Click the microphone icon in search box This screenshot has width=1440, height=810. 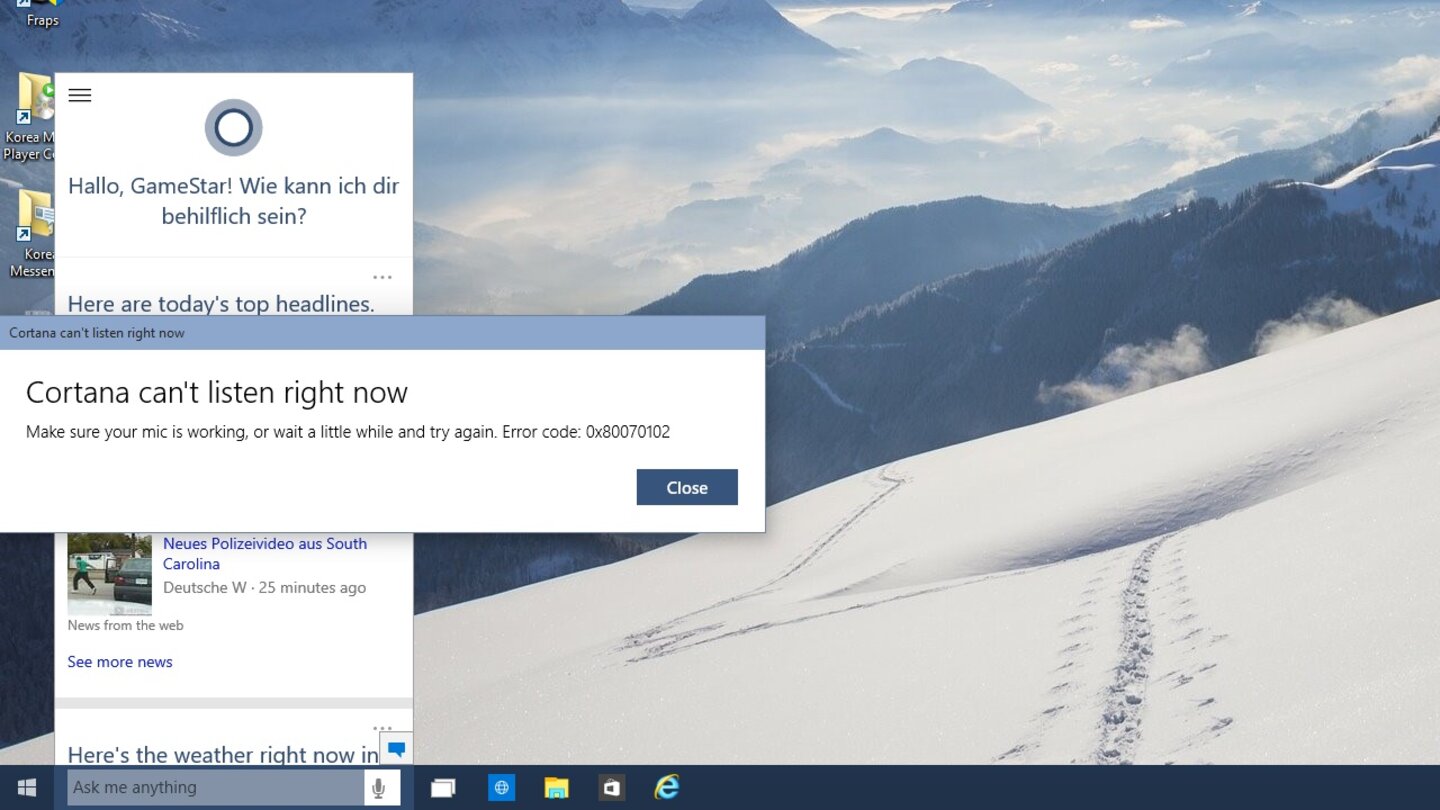378,788
